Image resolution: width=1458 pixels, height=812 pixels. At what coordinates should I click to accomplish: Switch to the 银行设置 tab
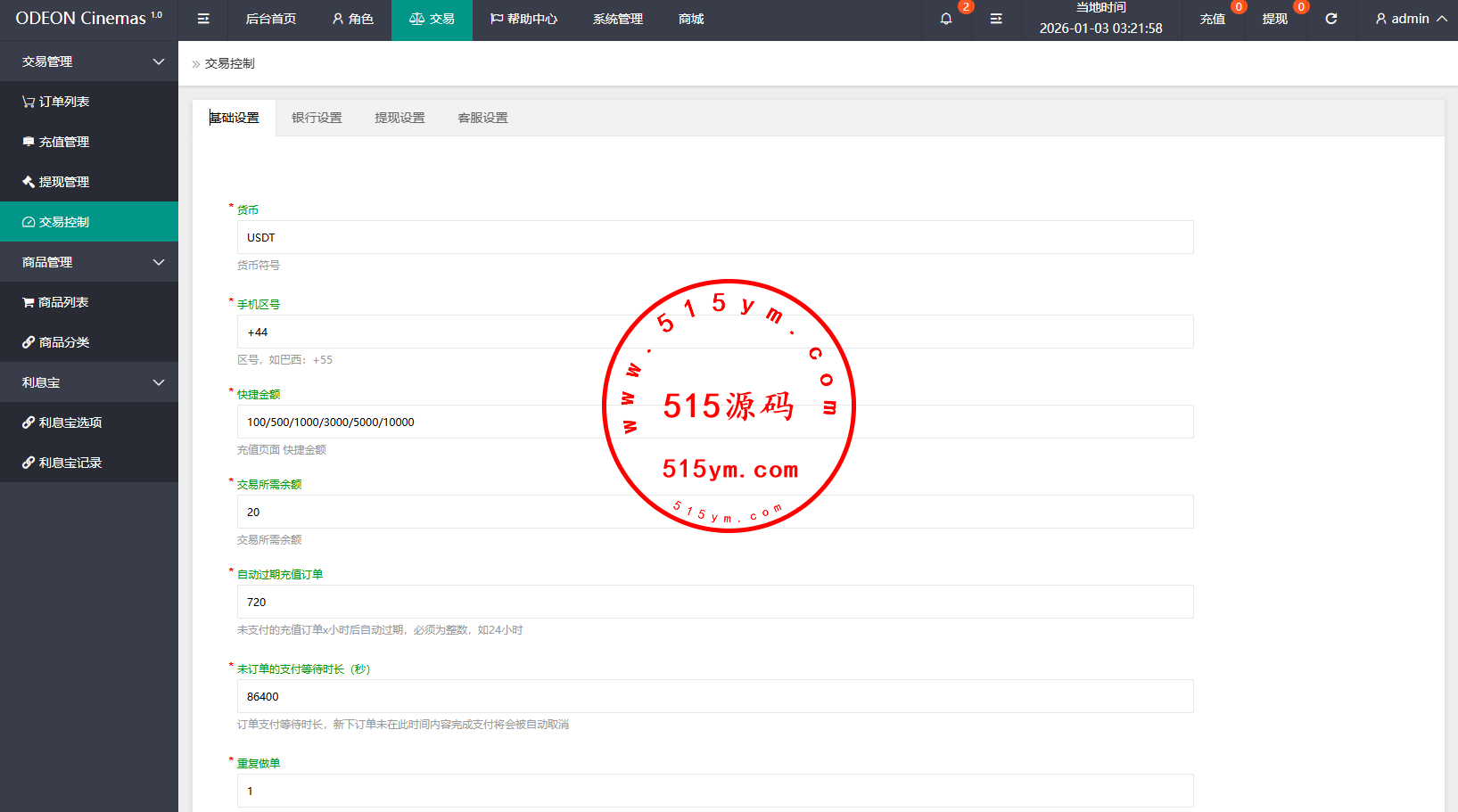317,118
